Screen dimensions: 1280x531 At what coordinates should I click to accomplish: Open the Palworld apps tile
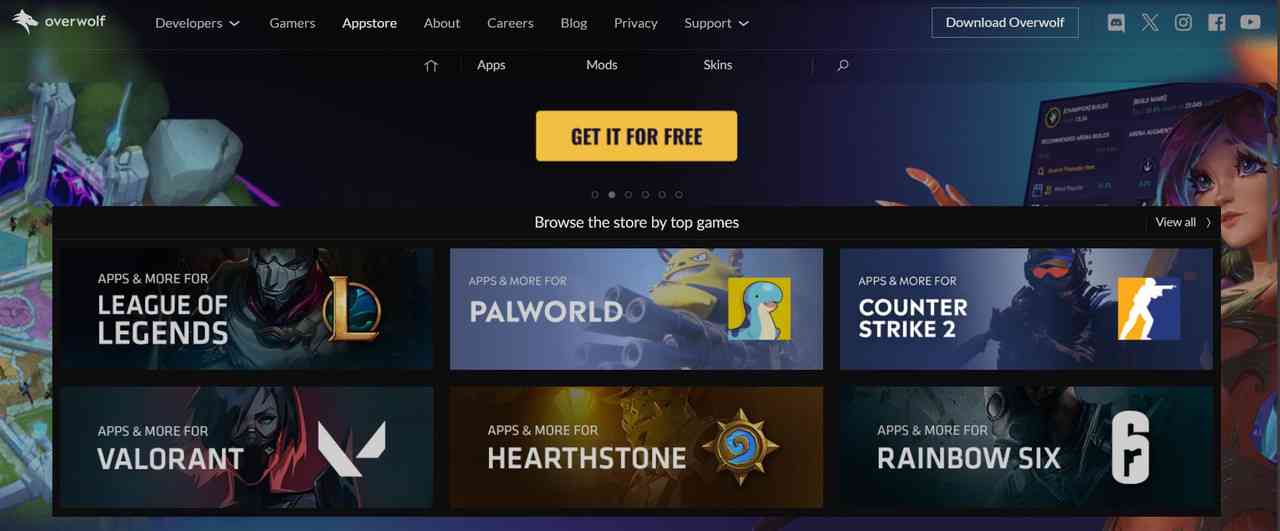(x=636, y=309)
